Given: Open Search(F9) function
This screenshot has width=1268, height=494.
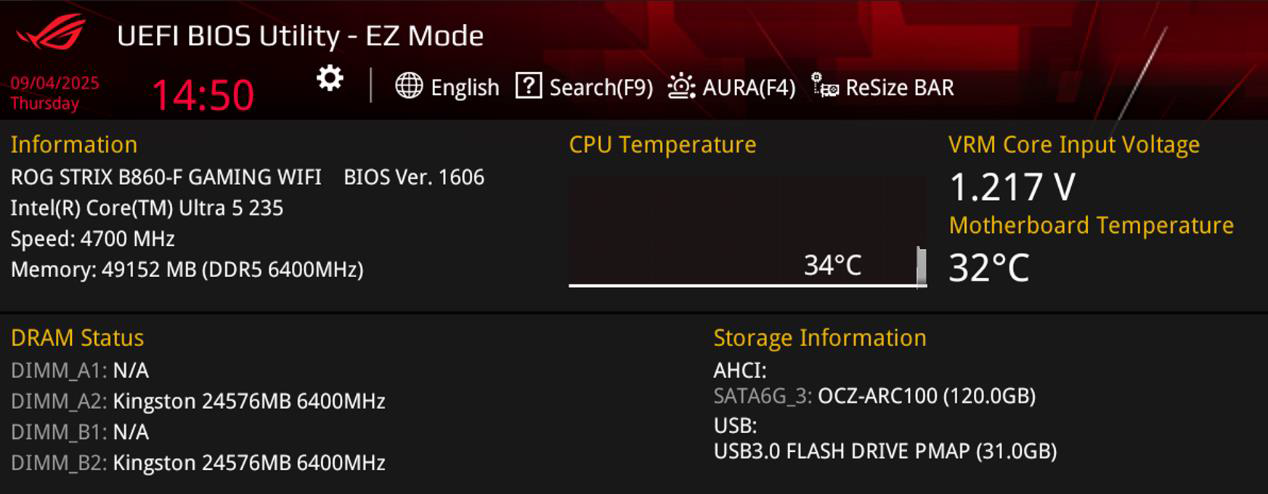Looking at the screenshot, I should coord(601,87).
